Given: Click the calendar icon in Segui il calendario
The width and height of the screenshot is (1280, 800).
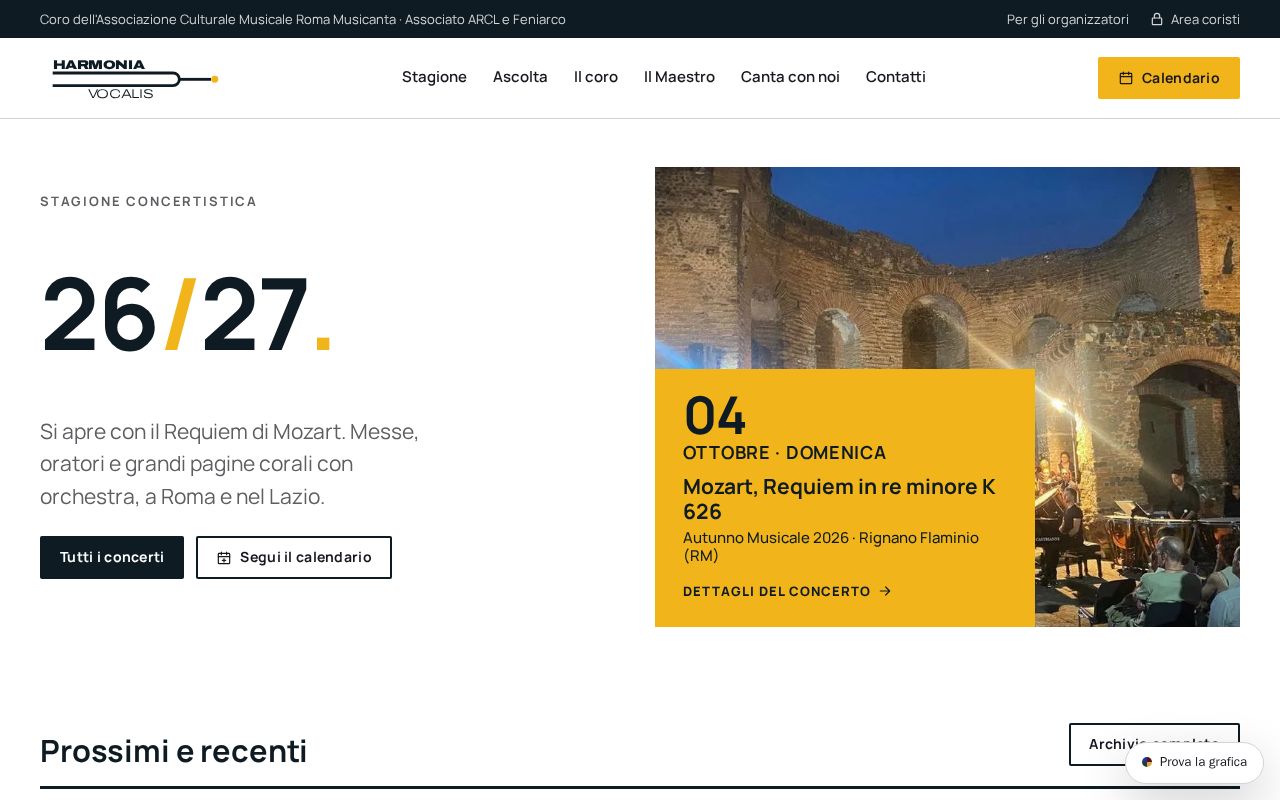Looking at the screenshot, I should [x=224, y=558].
